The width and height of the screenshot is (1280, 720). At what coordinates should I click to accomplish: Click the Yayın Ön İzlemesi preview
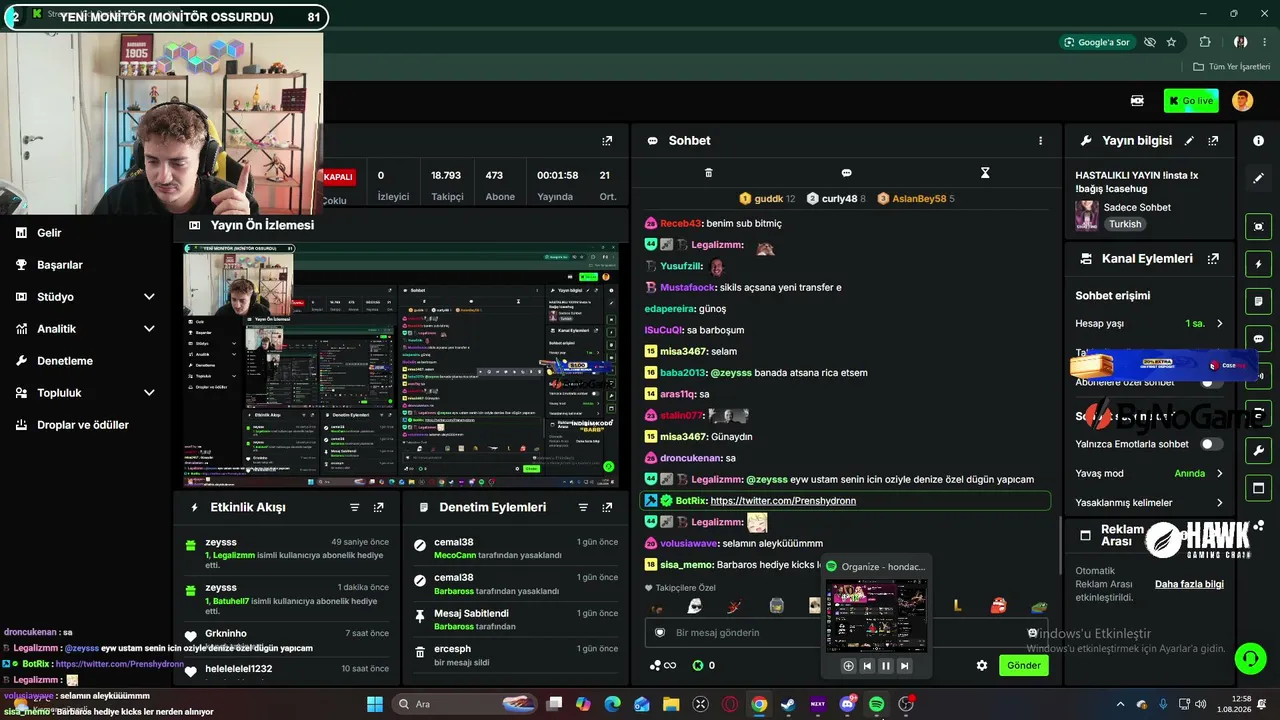400,365
